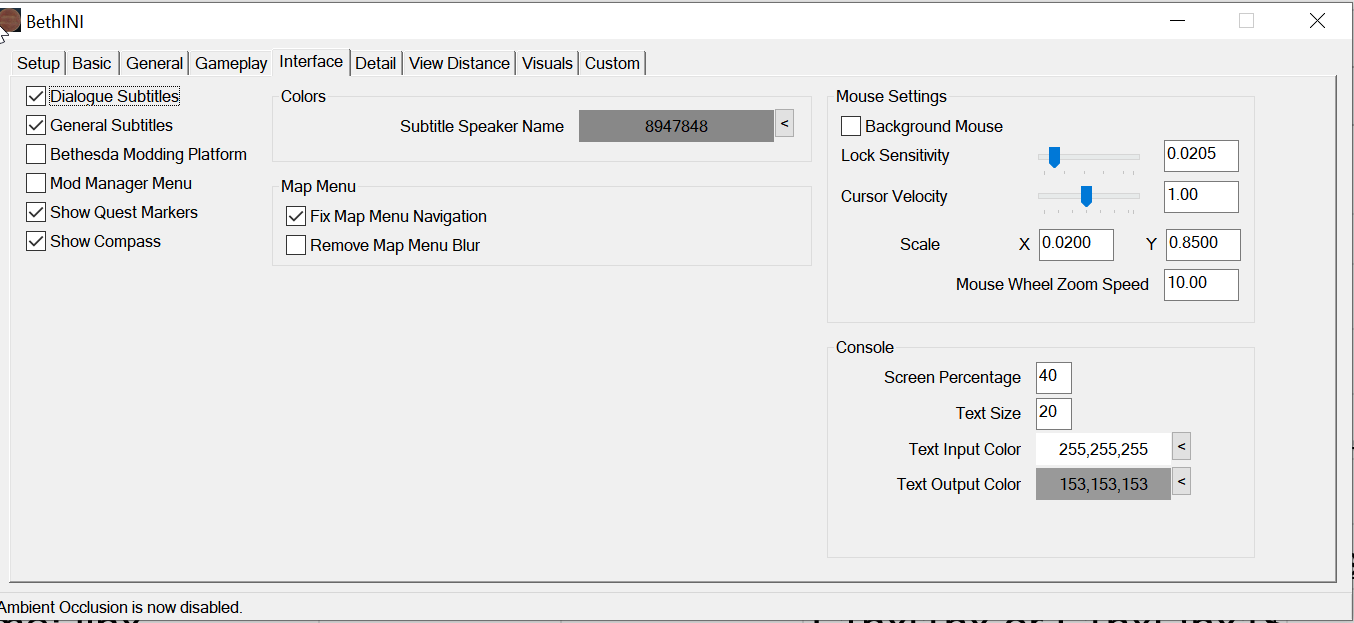Select the Interface tab
The image size is (1354, 623).
click(x=311, y=62)
